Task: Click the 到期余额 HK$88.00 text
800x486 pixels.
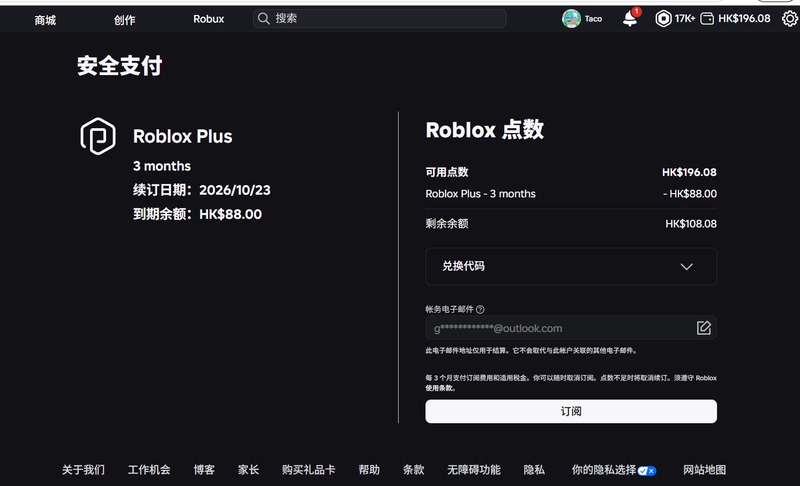Action: [x=197, y=214]
